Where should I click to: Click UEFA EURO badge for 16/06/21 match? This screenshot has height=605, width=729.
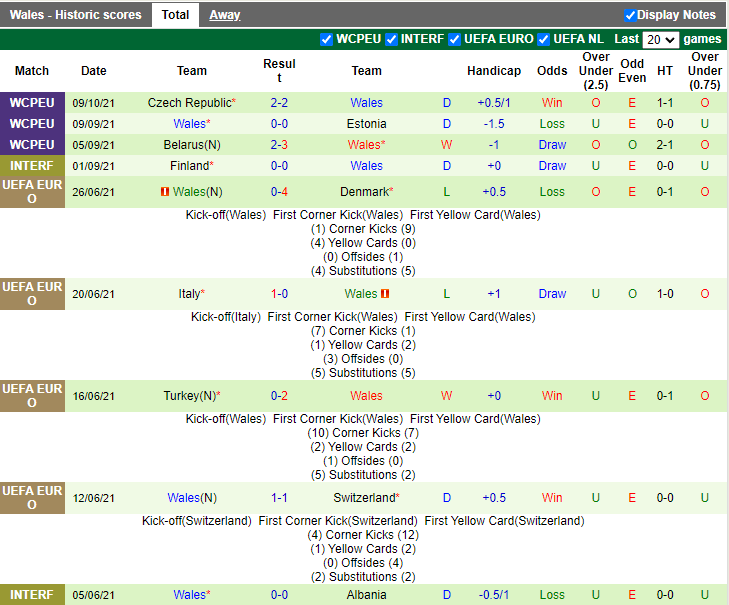point(32,396)
